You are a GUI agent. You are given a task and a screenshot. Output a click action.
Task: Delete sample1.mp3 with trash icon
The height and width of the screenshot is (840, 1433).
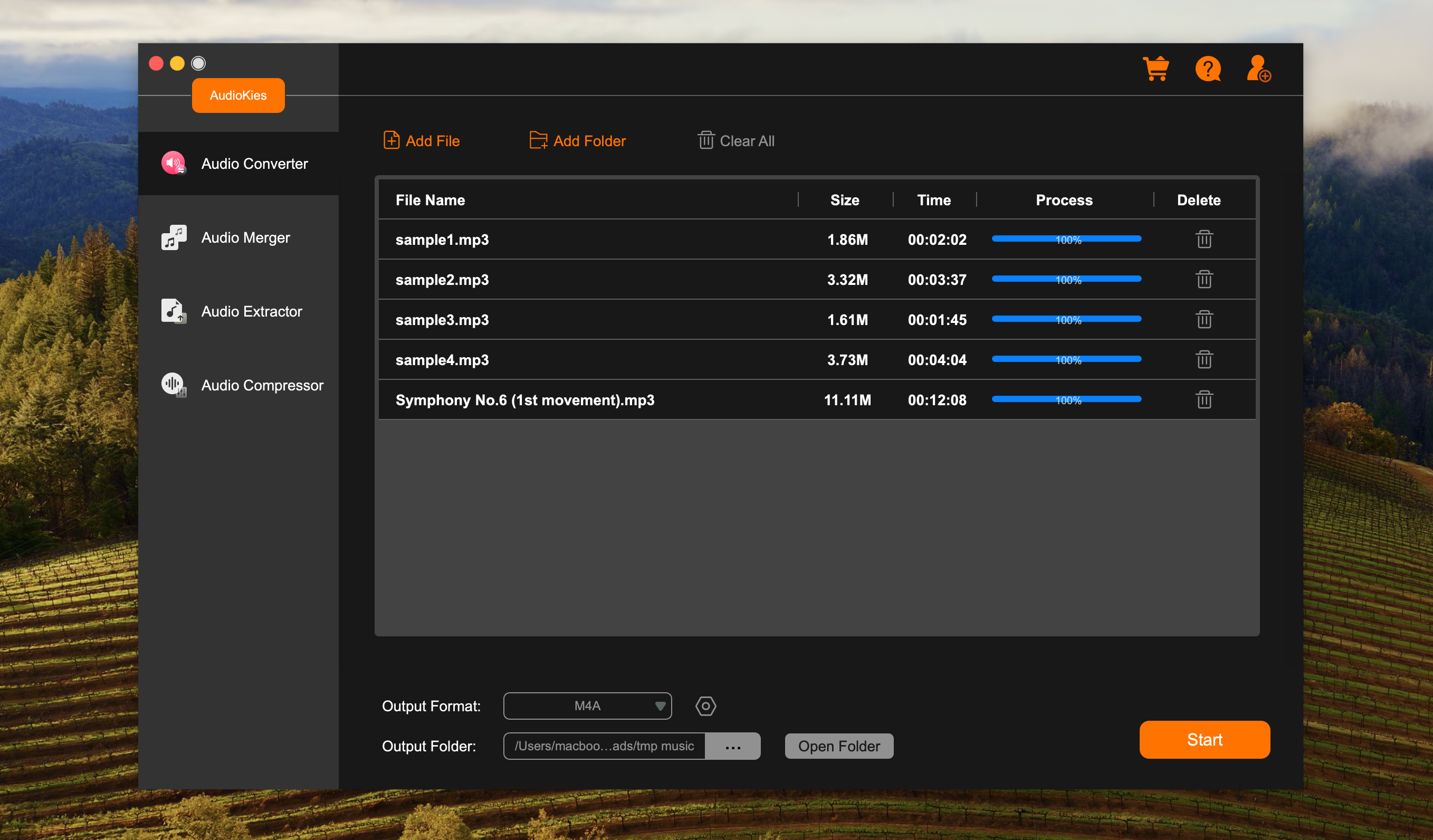1205,239
